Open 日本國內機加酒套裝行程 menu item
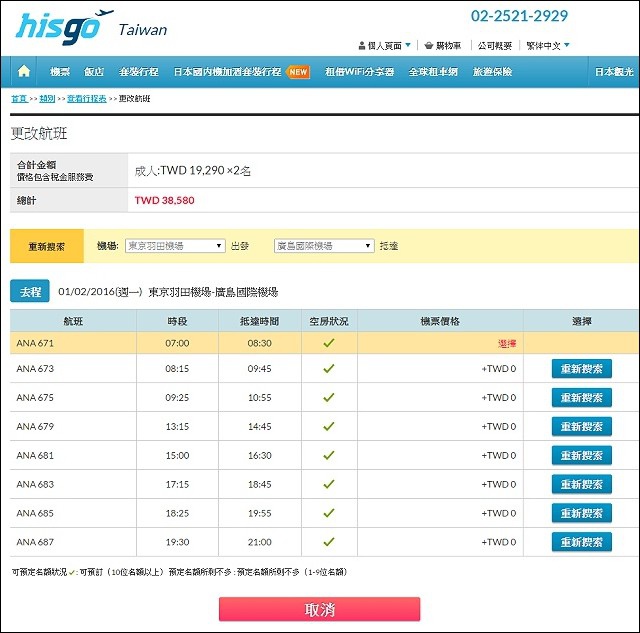This screenshot has height=633, width=640. click(227, 72)
